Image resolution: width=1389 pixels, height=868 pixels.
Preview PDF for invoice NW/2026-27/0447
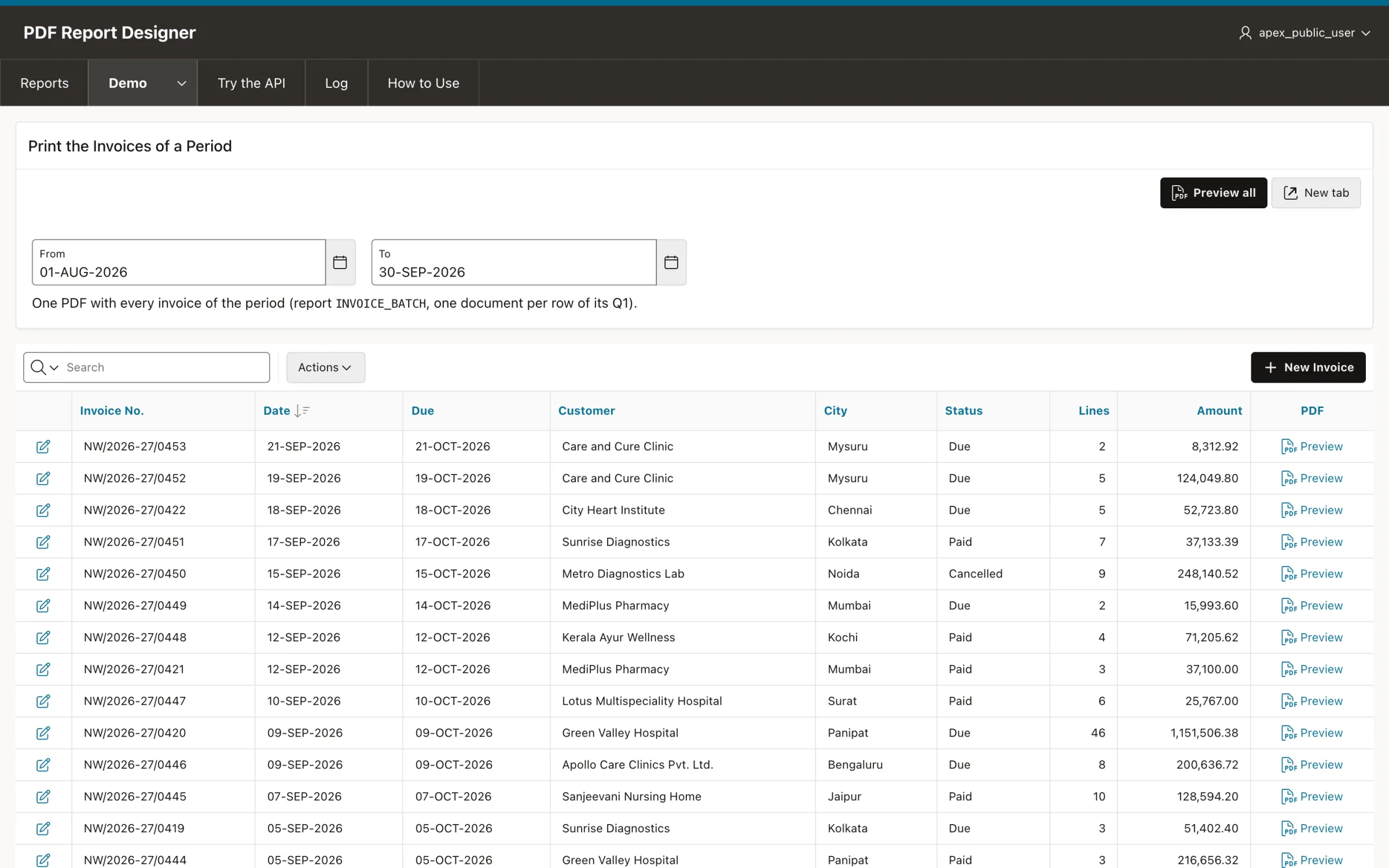pyautogui.click(x=1311, y=701)
